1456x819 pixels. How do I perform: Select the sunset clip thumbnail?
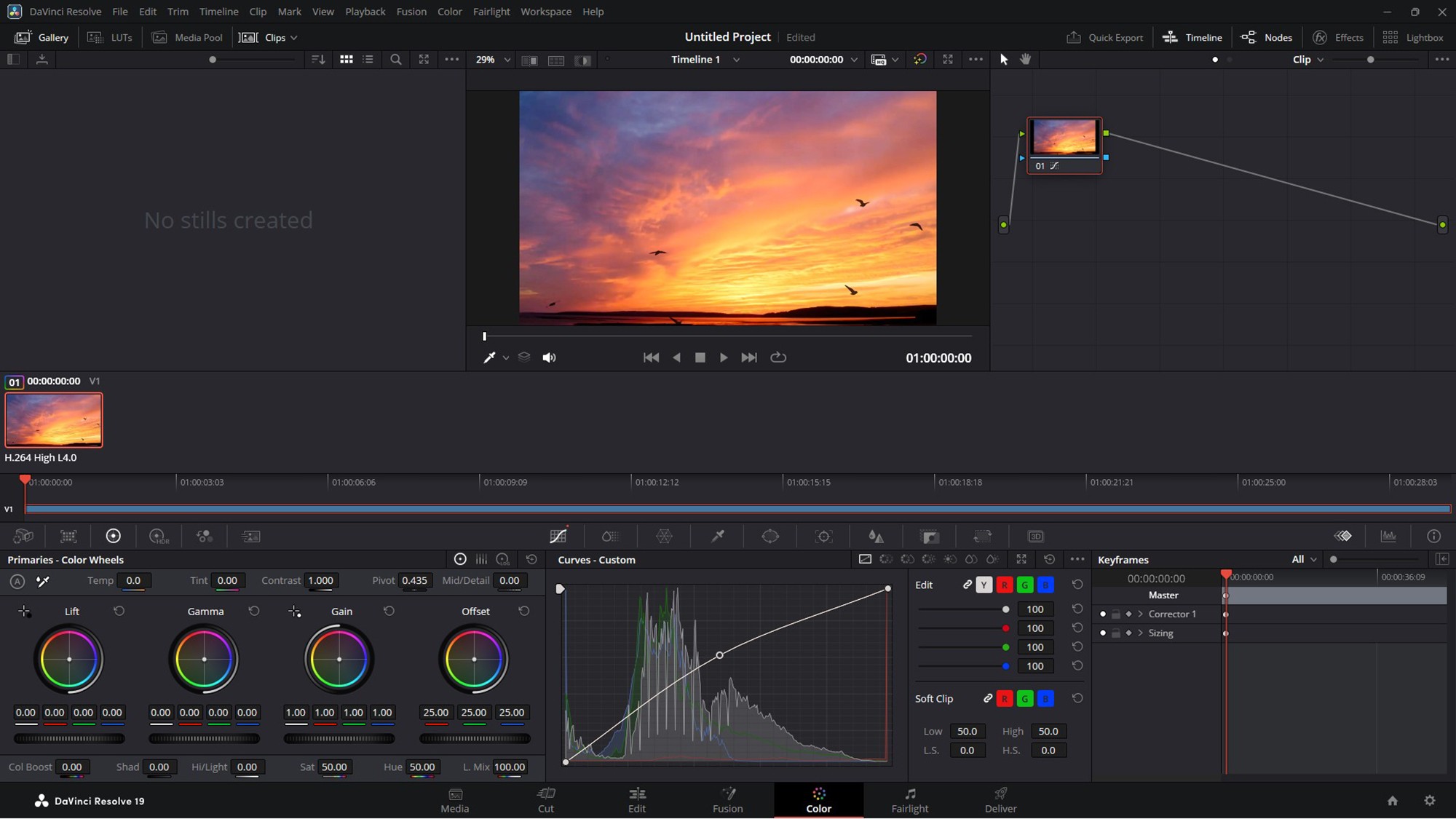click(54, 420)
